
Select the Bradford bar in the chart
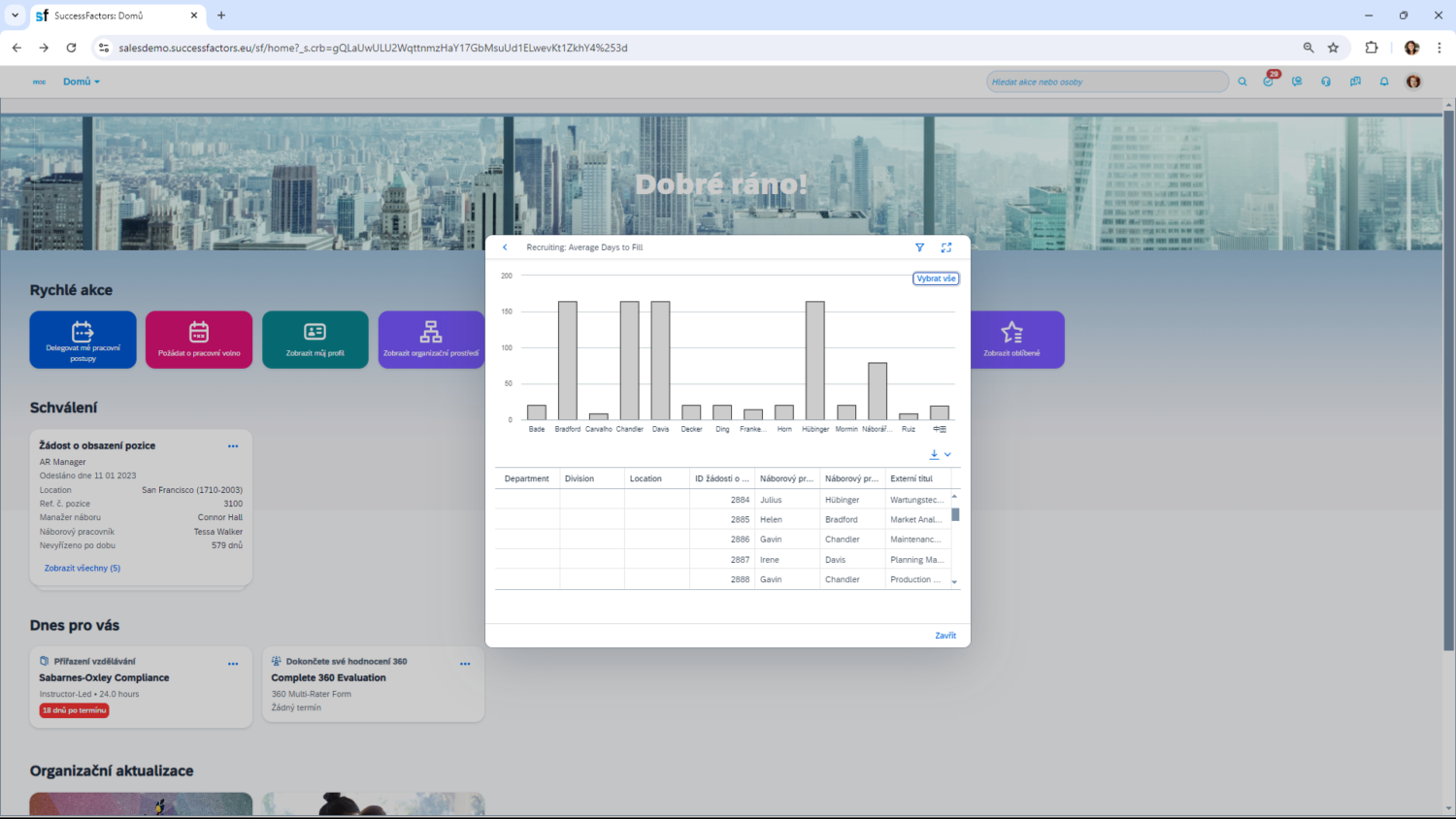click(568, 360)
